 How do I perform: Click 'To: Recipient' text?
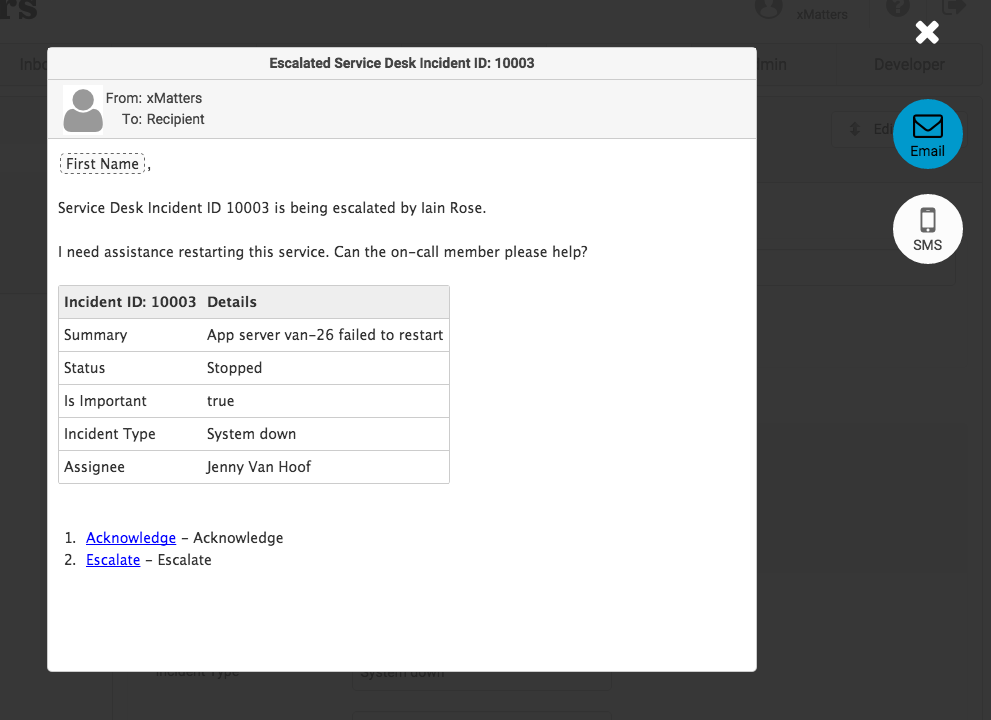coord(163,119)
